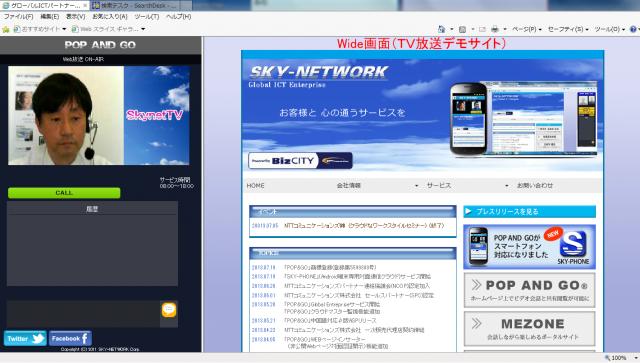Click the 履歴 history panel header

(x=92, y=209)
